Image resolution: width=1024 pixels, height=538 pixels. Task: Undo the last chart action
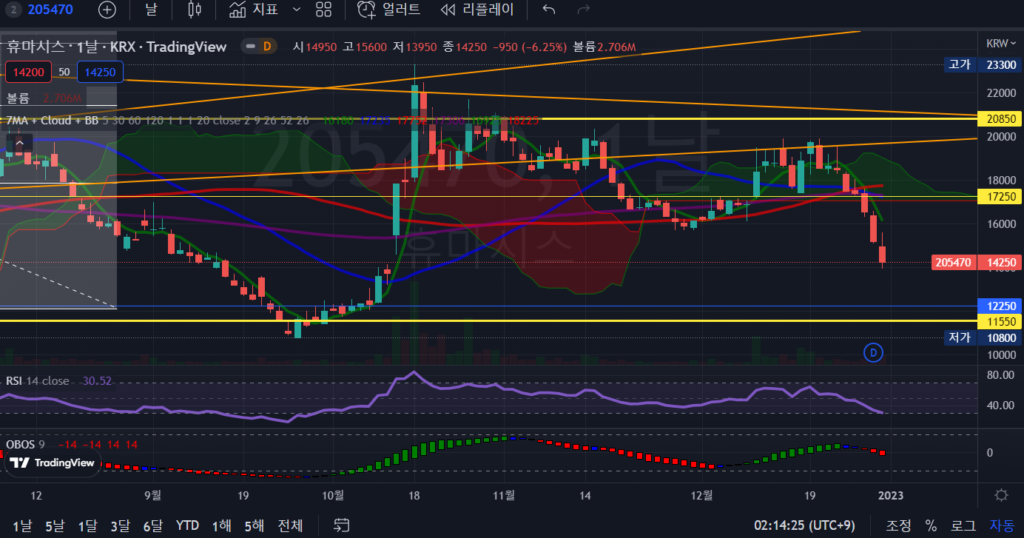pyautogui.click(x=548, y=10)
